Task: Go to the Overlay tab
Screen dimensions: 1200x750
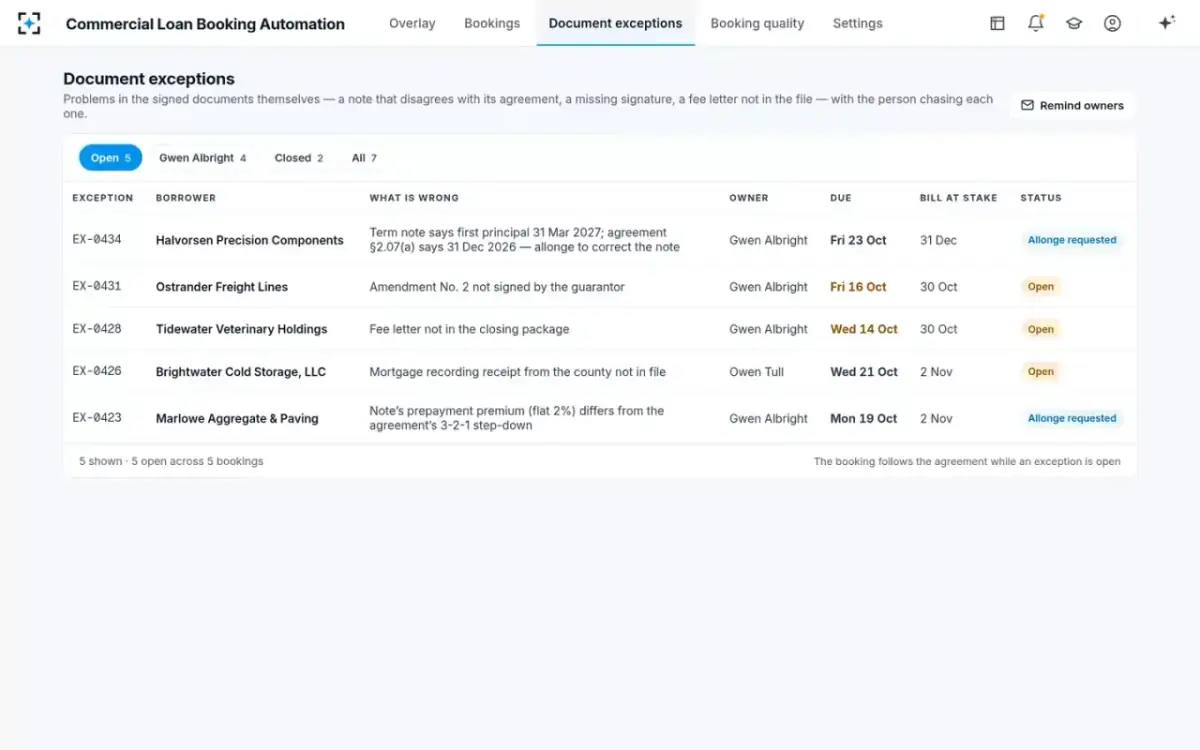Action: 412,23
